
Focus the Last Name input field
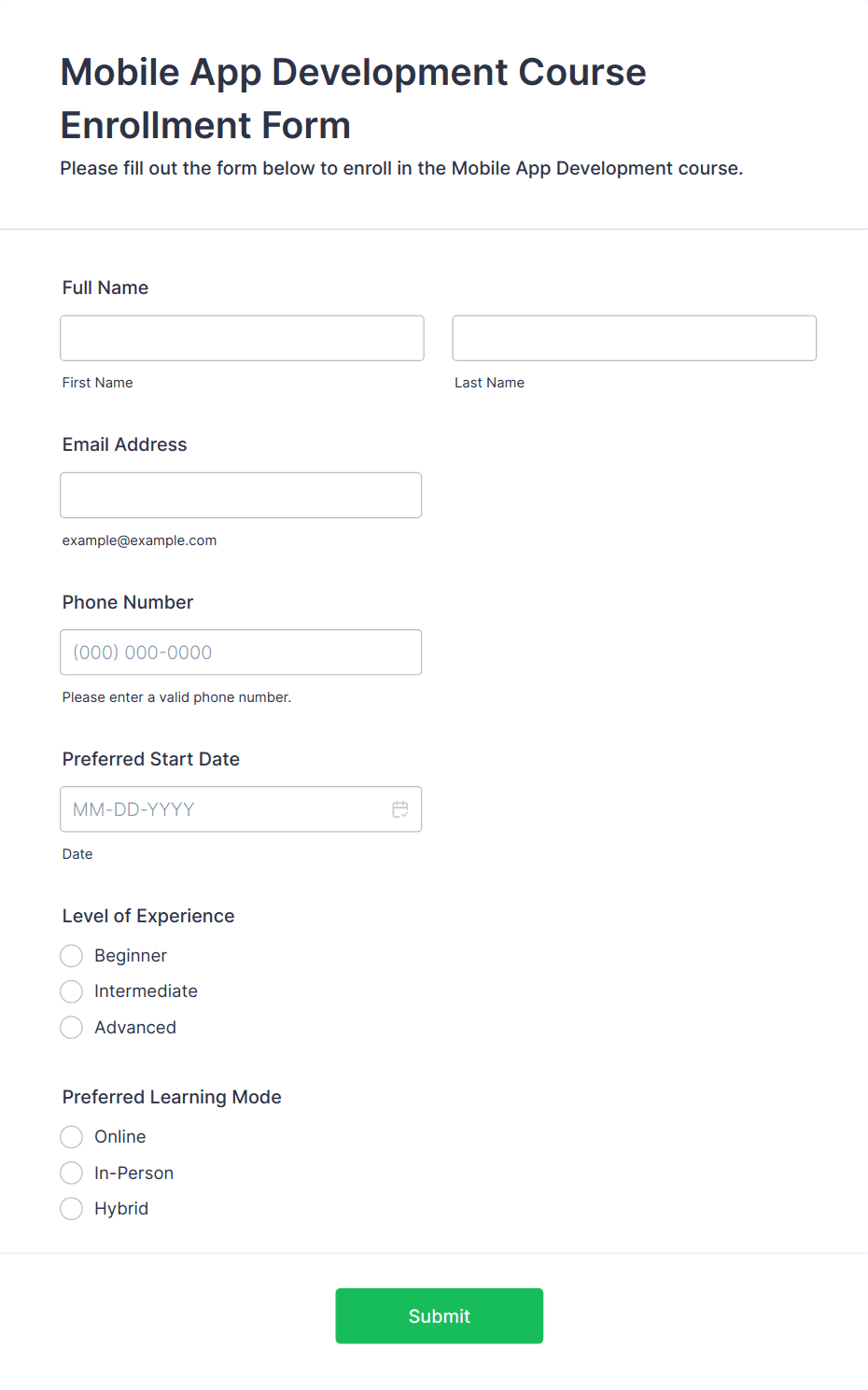(x=635, y=338)
